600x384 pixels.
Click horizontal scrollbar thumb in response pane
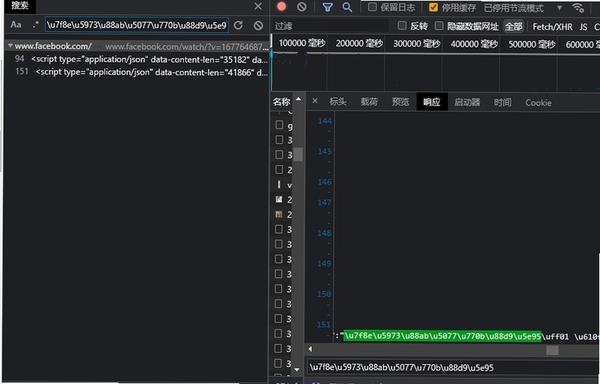[x=552, y=350]
